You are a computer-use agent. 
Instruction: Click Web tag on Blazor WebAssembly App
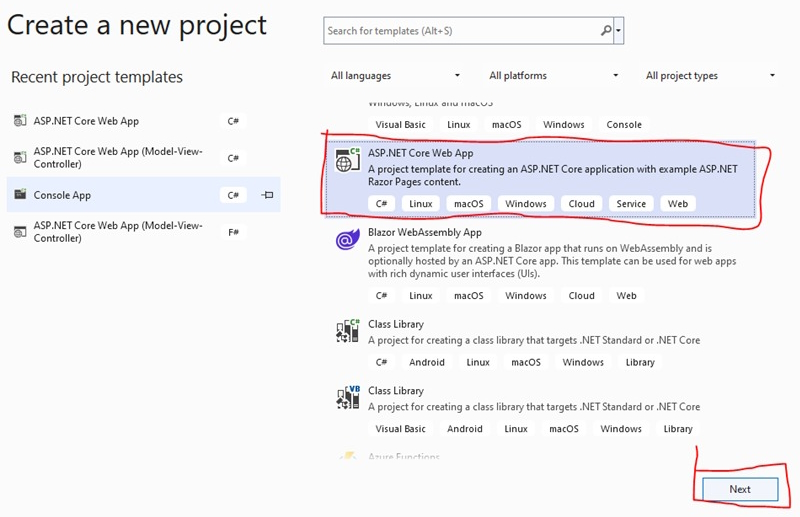[626, 296]
